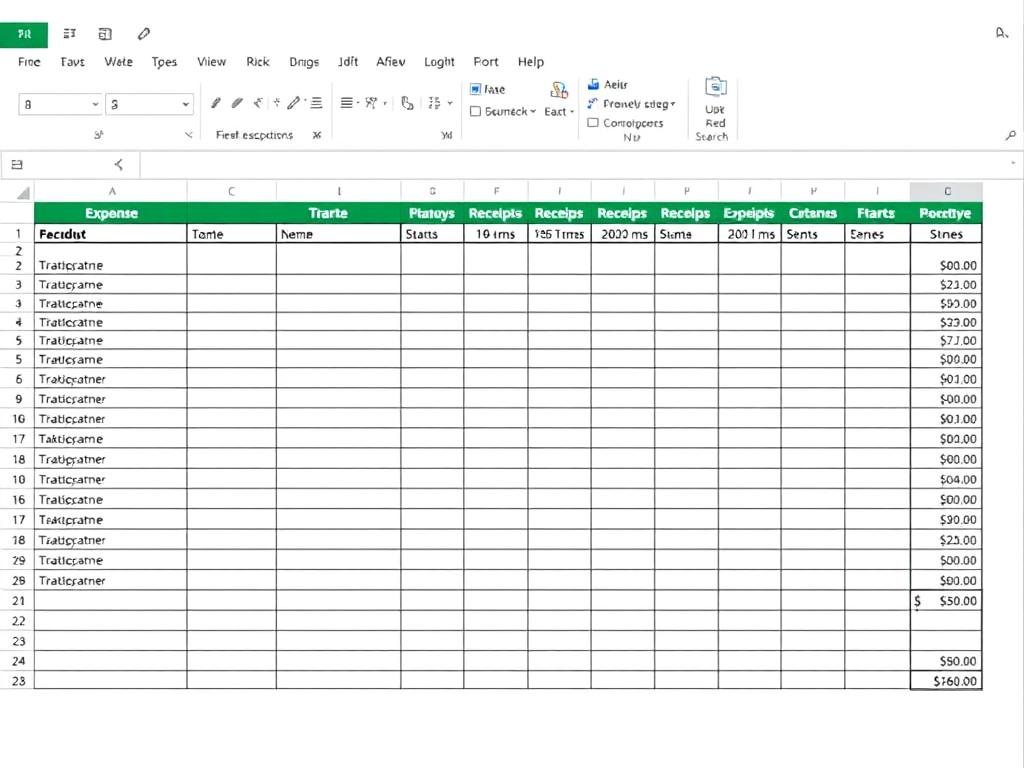Click the Proney sdeg ribbon button
The height and width of the screenshot is (768, 1024).
(x=632, y=102)
